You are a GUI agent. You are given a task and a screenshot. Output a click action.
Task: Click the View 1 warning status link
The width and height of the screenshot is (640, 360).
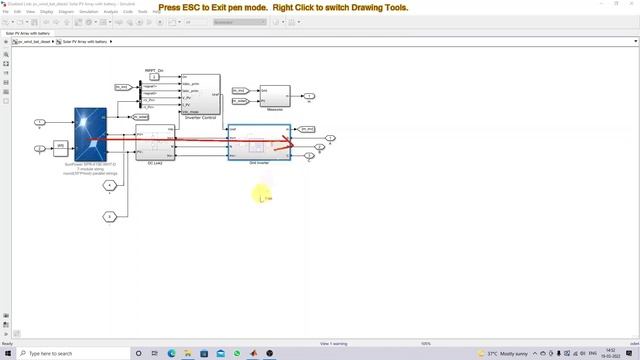(333, 344)
